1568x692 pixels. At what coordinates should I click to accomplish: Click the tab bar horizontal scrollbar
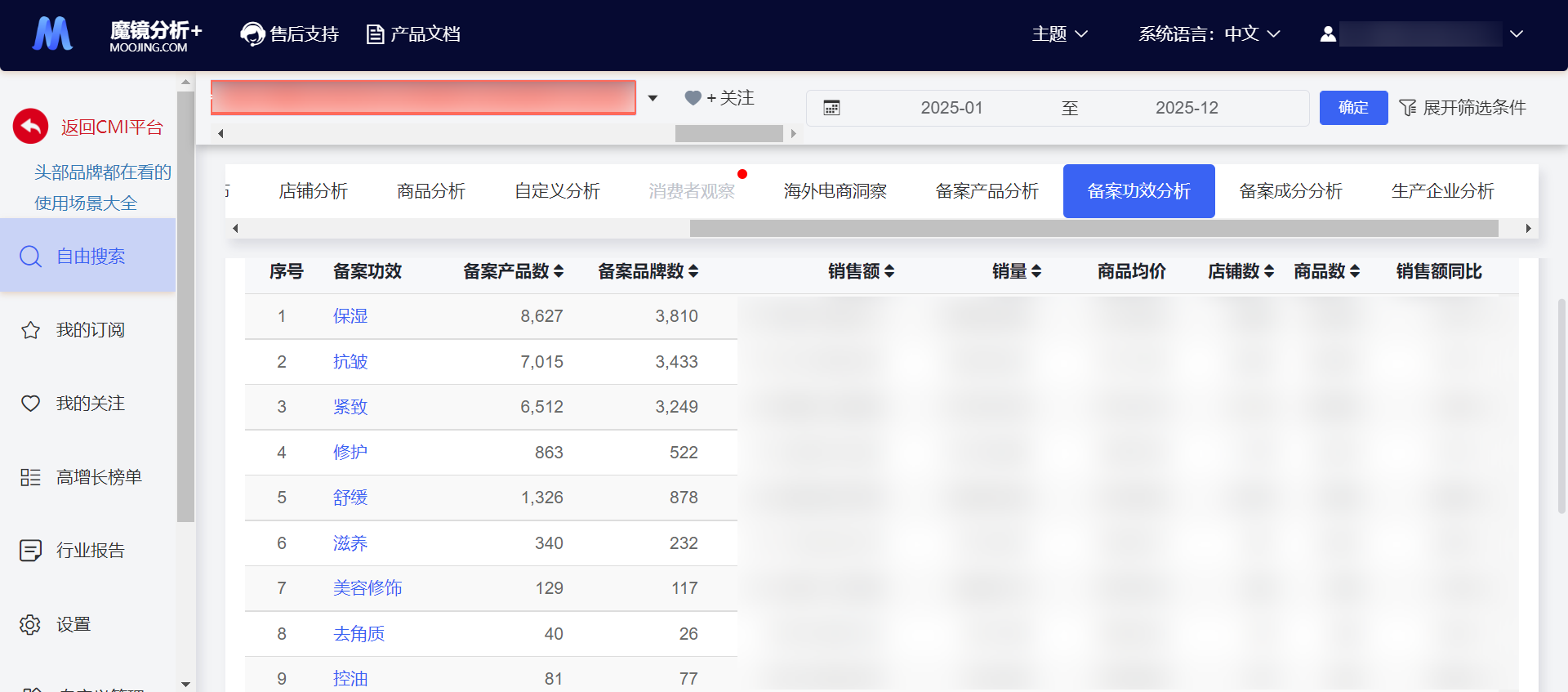(1094, 229)
